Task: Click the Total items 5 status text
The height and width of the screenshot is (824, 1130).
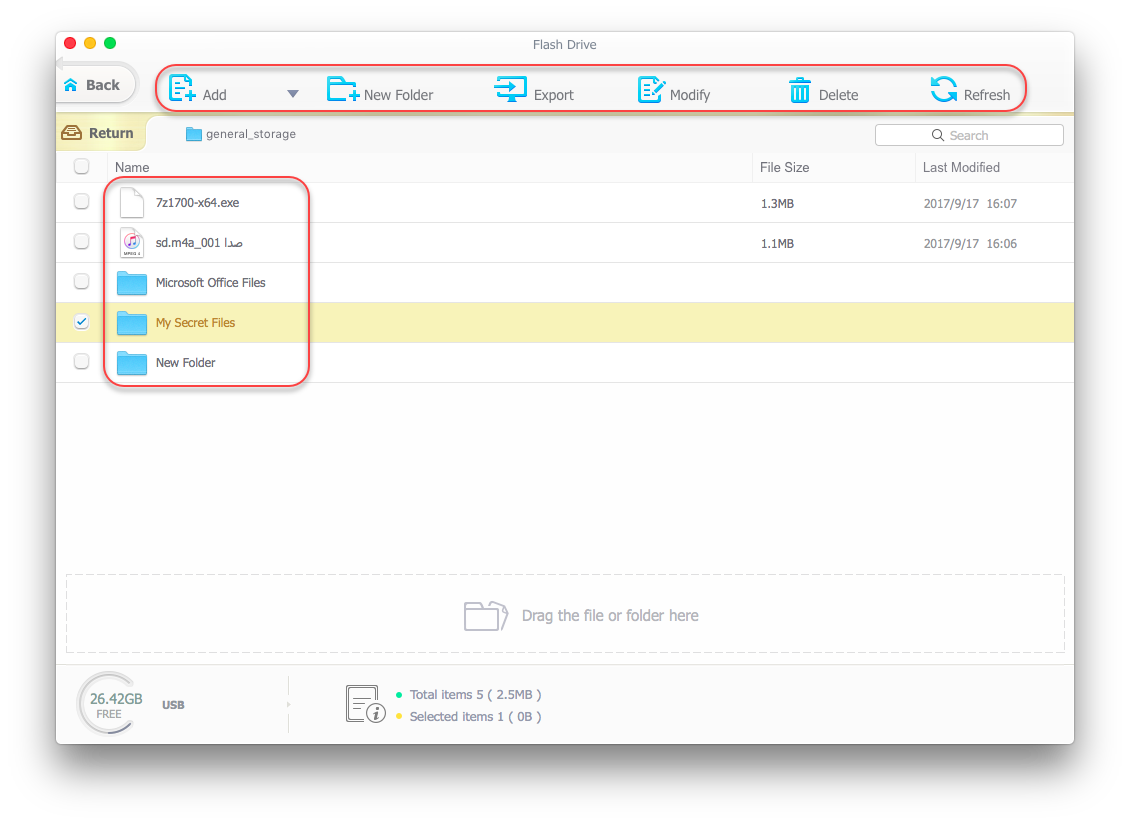Action: (475, 695)
